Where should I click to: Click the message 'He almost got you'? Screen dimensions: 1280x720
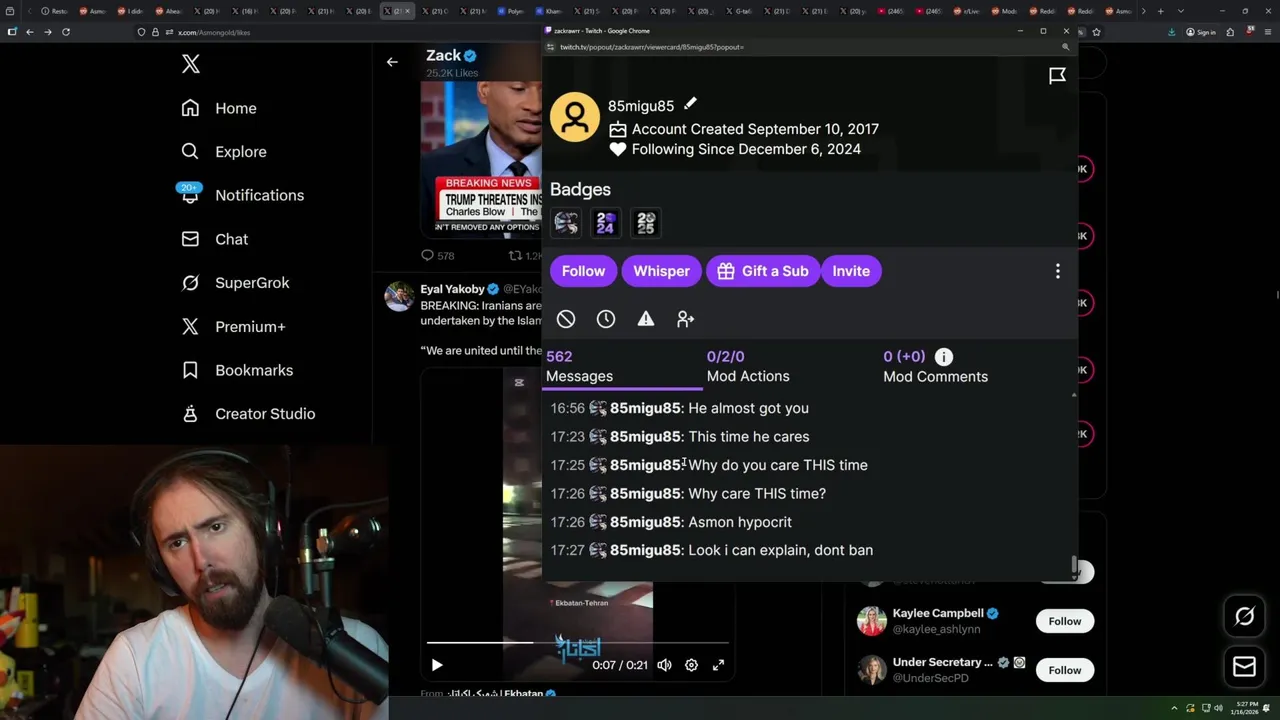[749, 408]
